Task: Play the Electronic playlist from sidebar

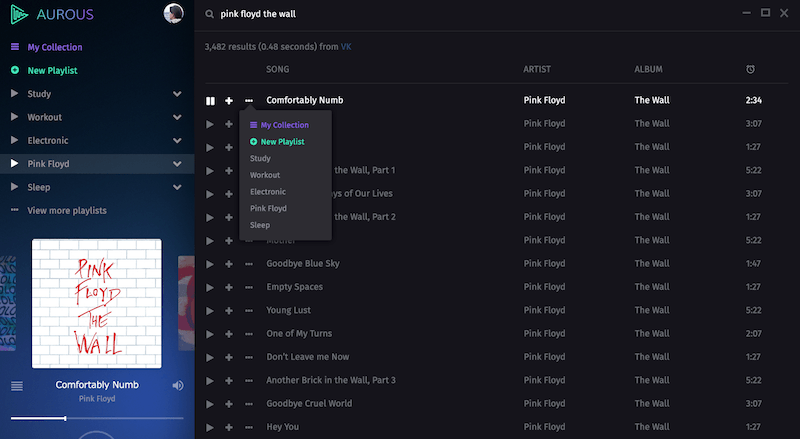Action: click(x=15, y=140)
